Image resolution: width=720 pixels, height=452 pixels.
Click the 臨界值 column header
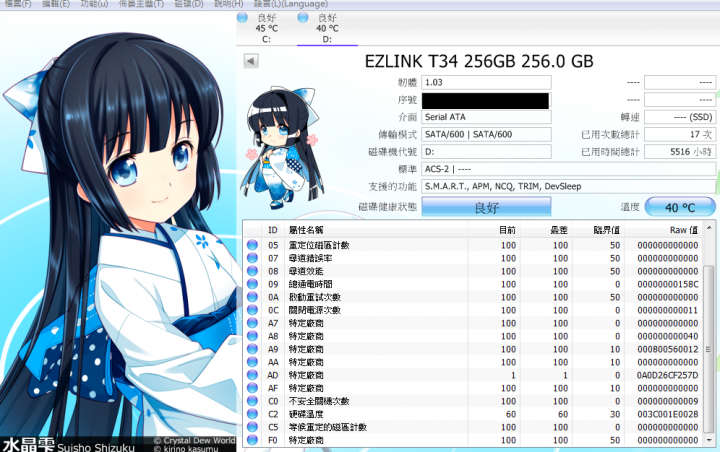tap(599, 230)
